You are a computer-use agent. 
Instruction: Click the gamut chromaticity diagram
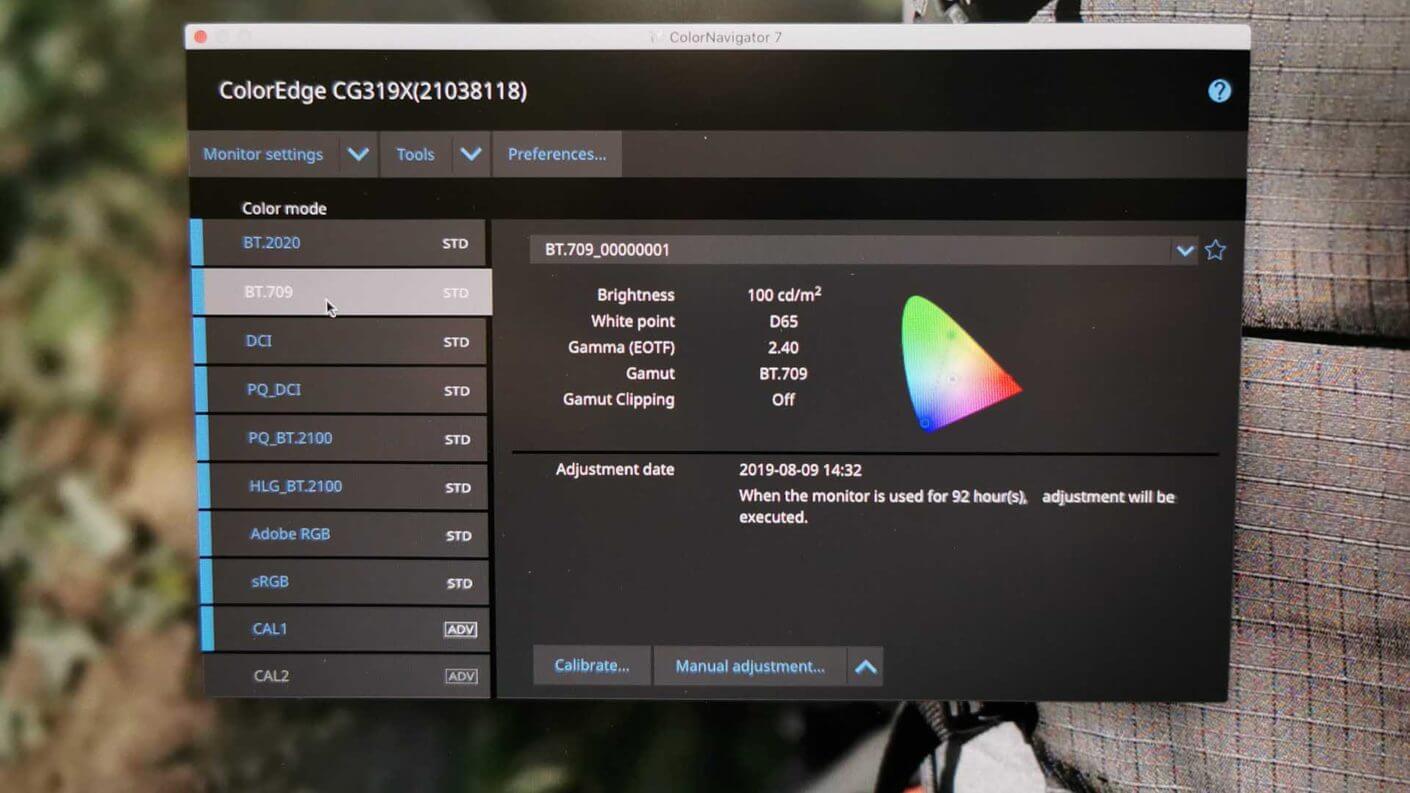pyautogui.click(x=960, y=363)
